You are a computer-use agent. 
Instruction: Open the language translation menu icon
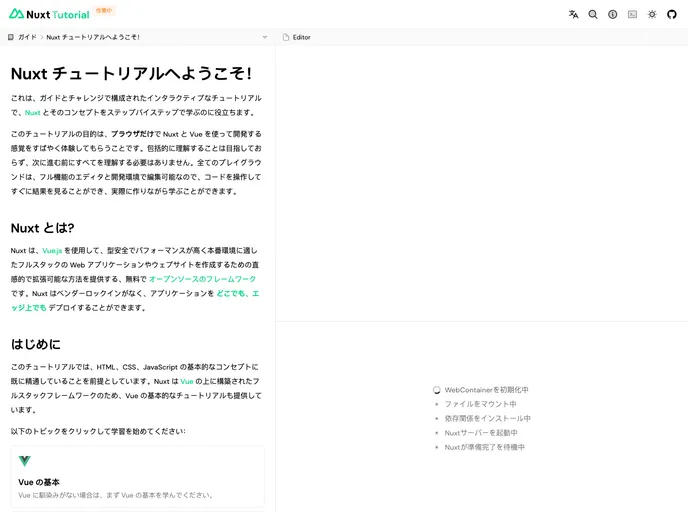(x=573, y=14)
